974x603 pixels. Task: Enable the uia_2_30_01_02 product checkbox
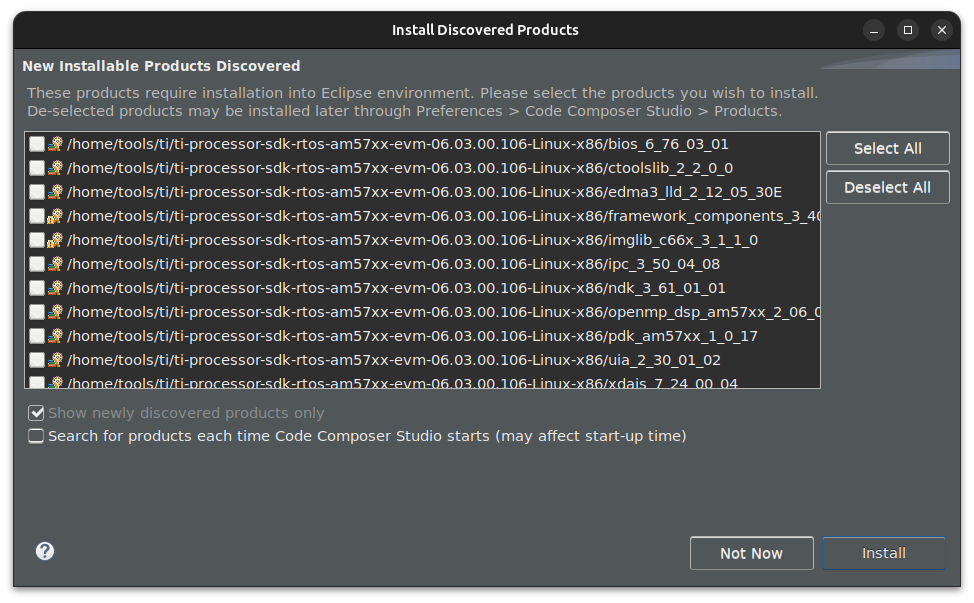37,360
